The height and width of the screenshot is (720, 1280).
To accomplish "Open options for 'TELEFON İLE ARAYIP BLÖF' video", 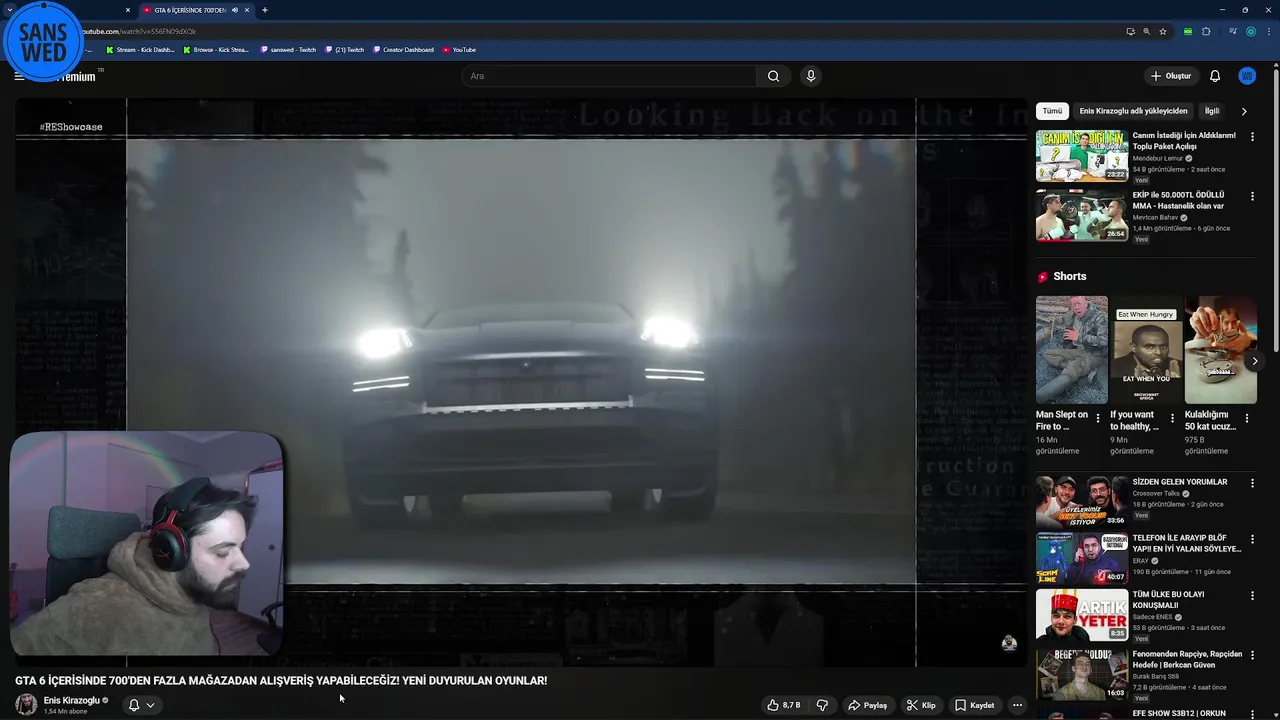I will pyautogui.click(x=1252, y=540).
